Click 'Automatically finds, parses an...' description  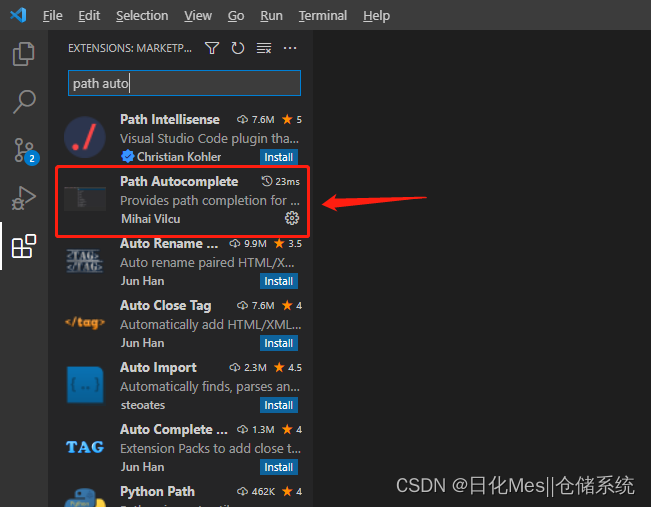pos(210,387)
